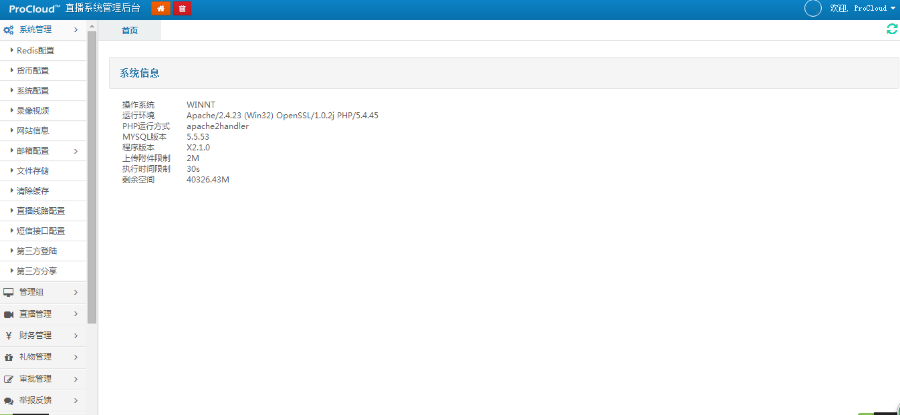The image size is (900, 415).
Task: Click the 欢迎, ProCloud greeting text
Action: [x=858, y=9]
